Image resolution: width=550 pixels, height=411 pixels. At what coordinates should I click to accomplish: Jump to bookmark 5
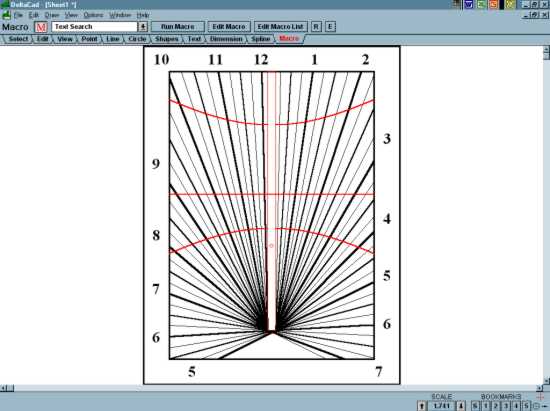[x=526, y=406]
